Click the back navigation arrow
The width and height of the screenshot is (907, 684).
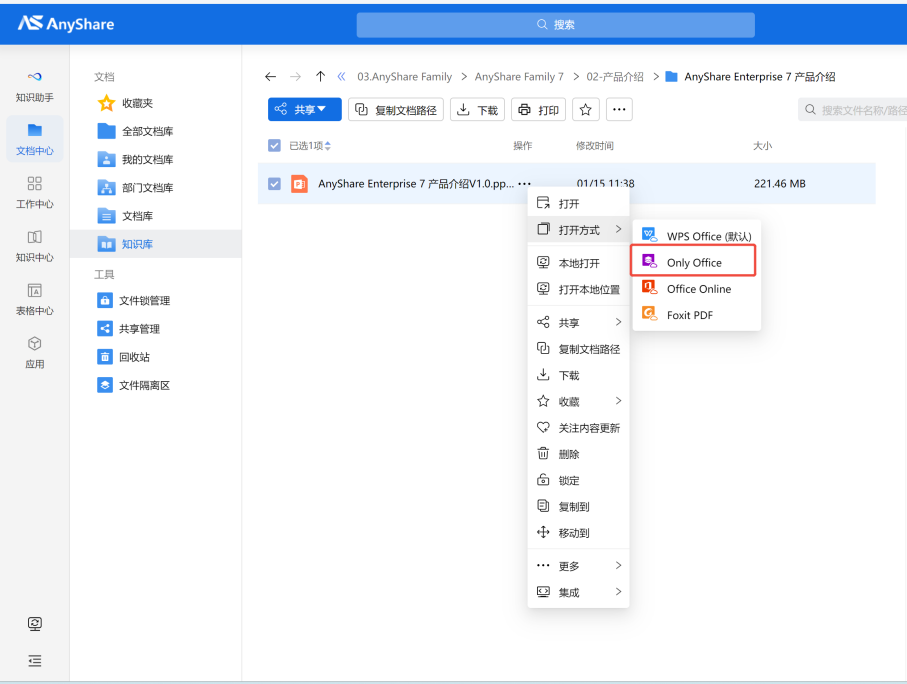click(270, 77)
